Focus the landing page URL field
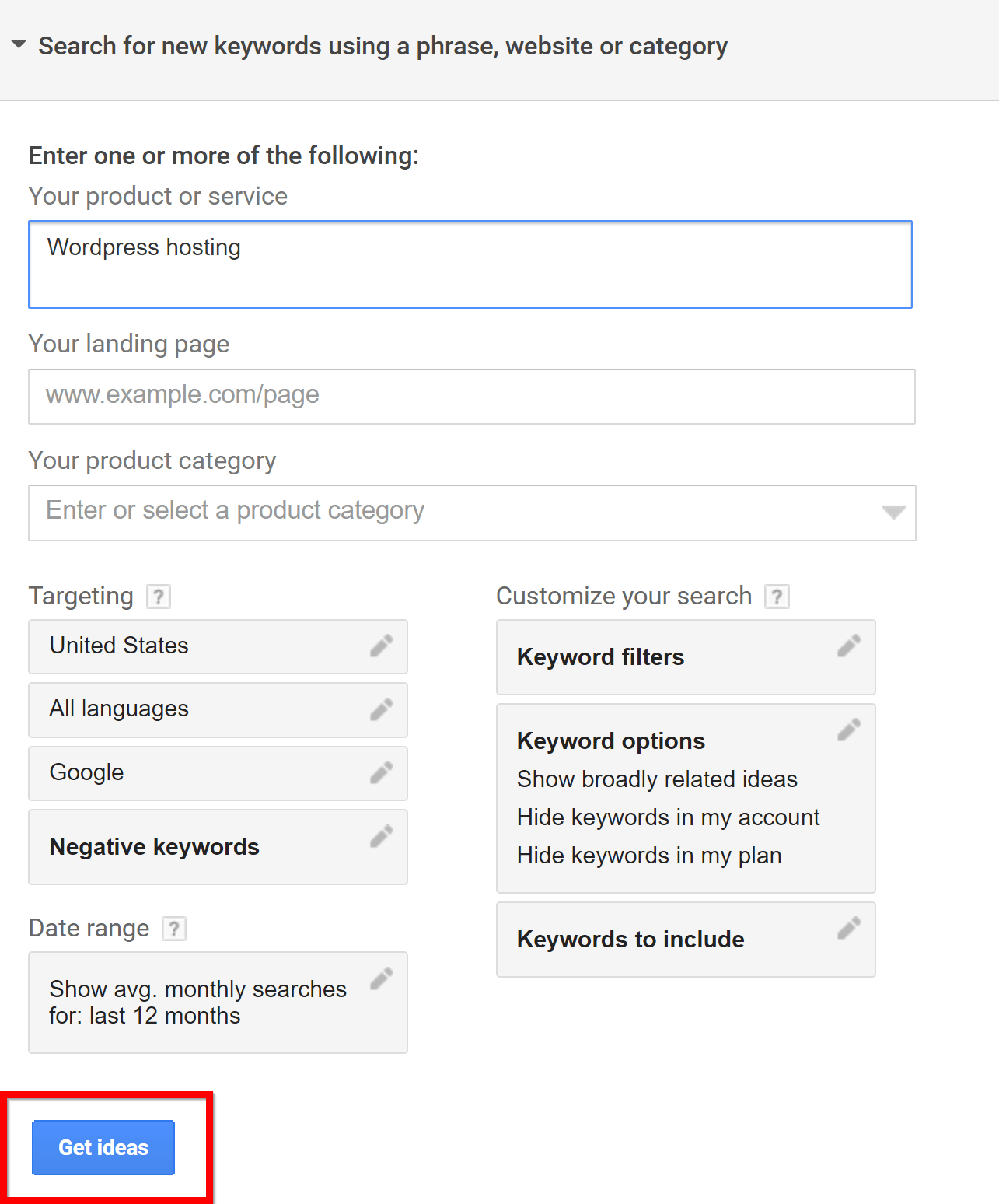Screen dimensions: 999x1204 tap(472, 397)
